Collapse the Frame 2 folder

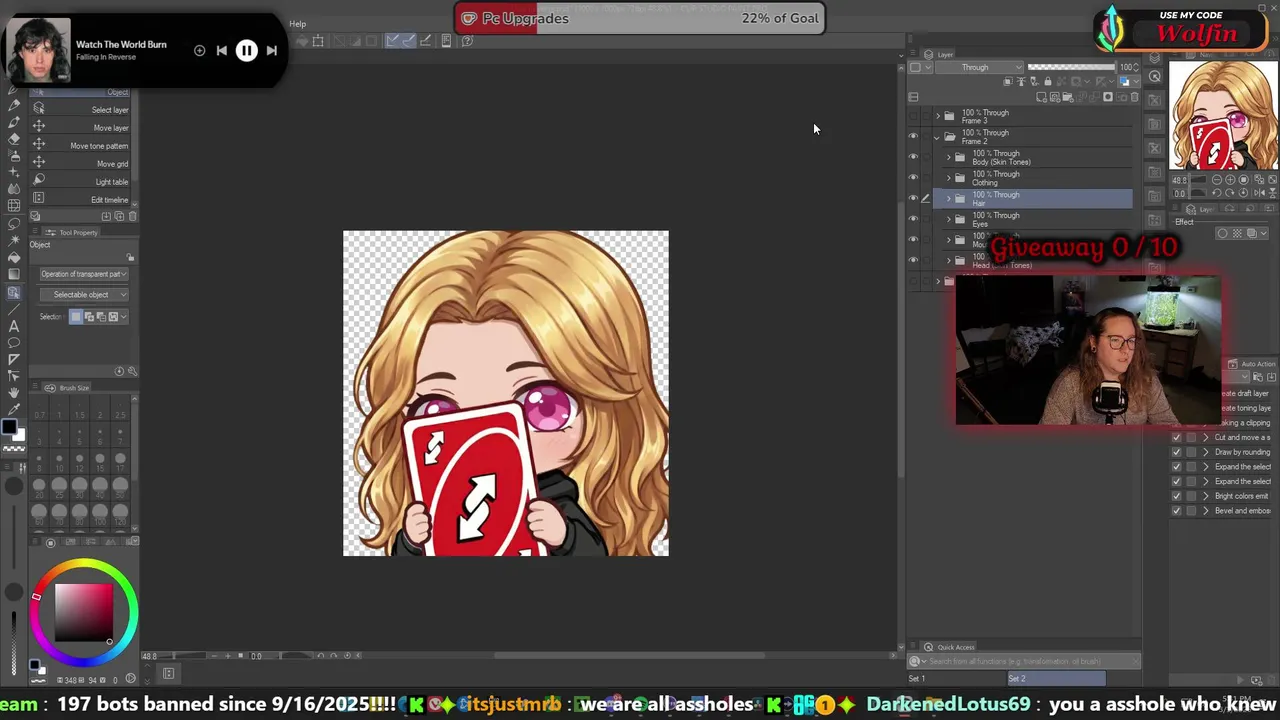point(937,138)
